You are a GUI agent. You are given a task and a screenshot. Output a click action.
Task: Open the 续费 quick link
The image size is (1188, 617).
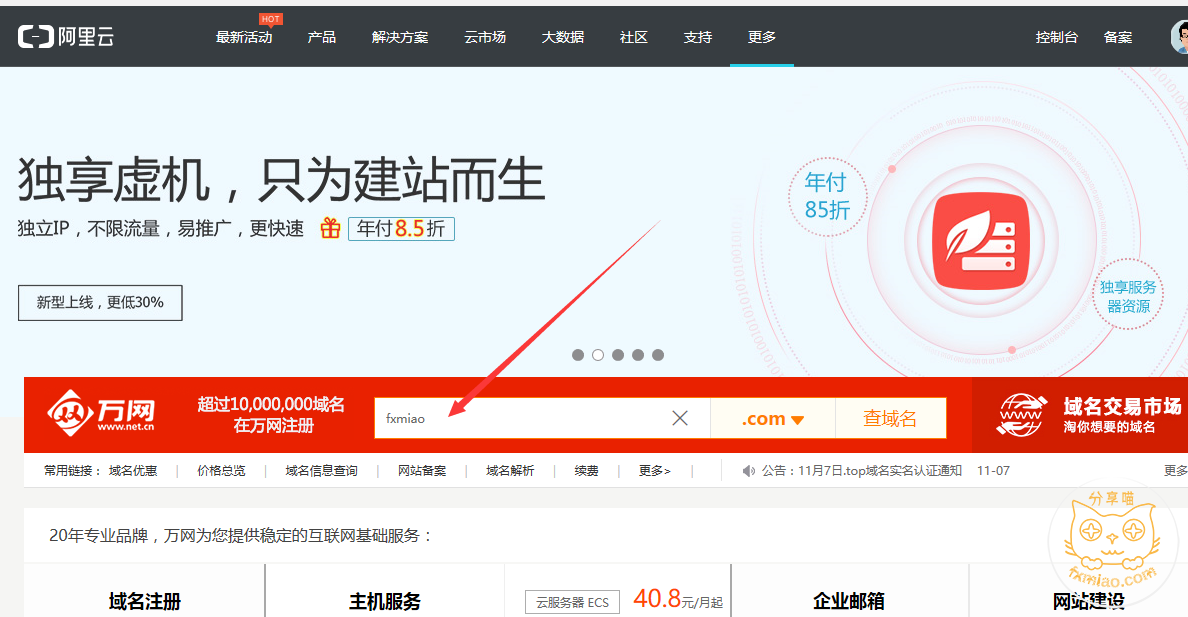pos(586,471)
